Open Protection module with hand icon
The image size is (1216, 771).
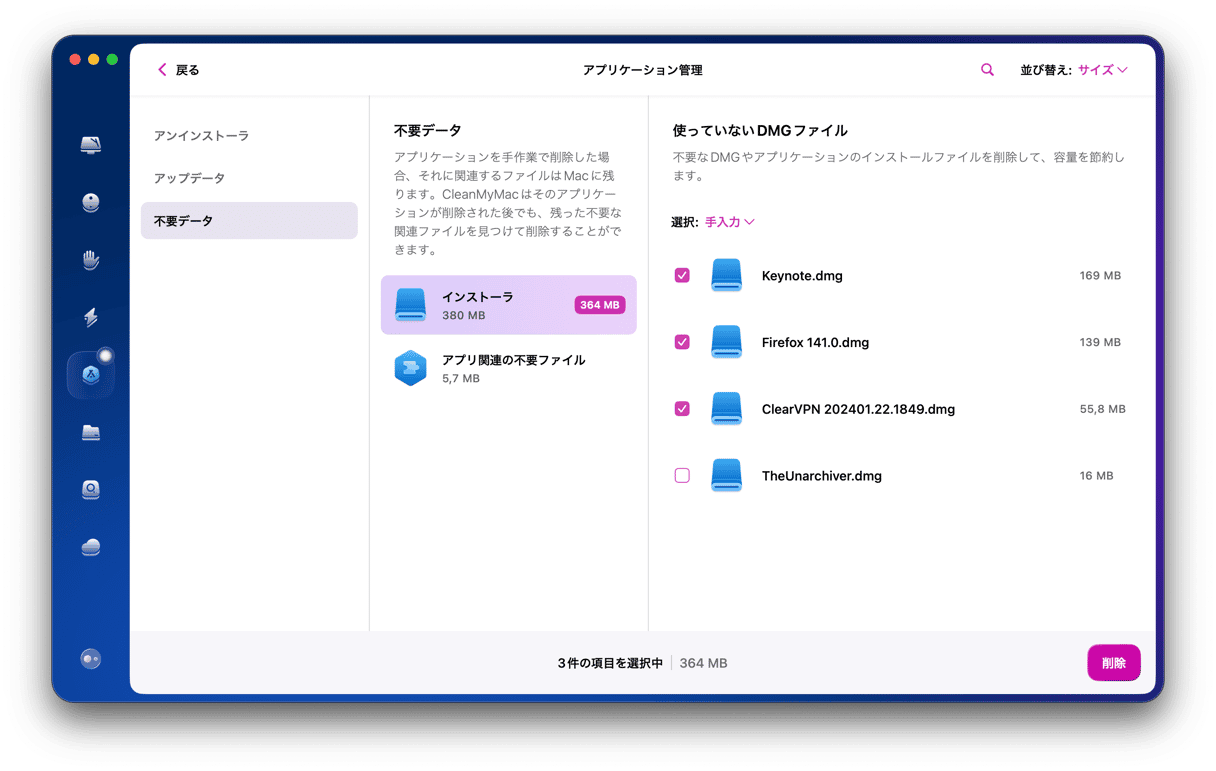pos(91,260)
